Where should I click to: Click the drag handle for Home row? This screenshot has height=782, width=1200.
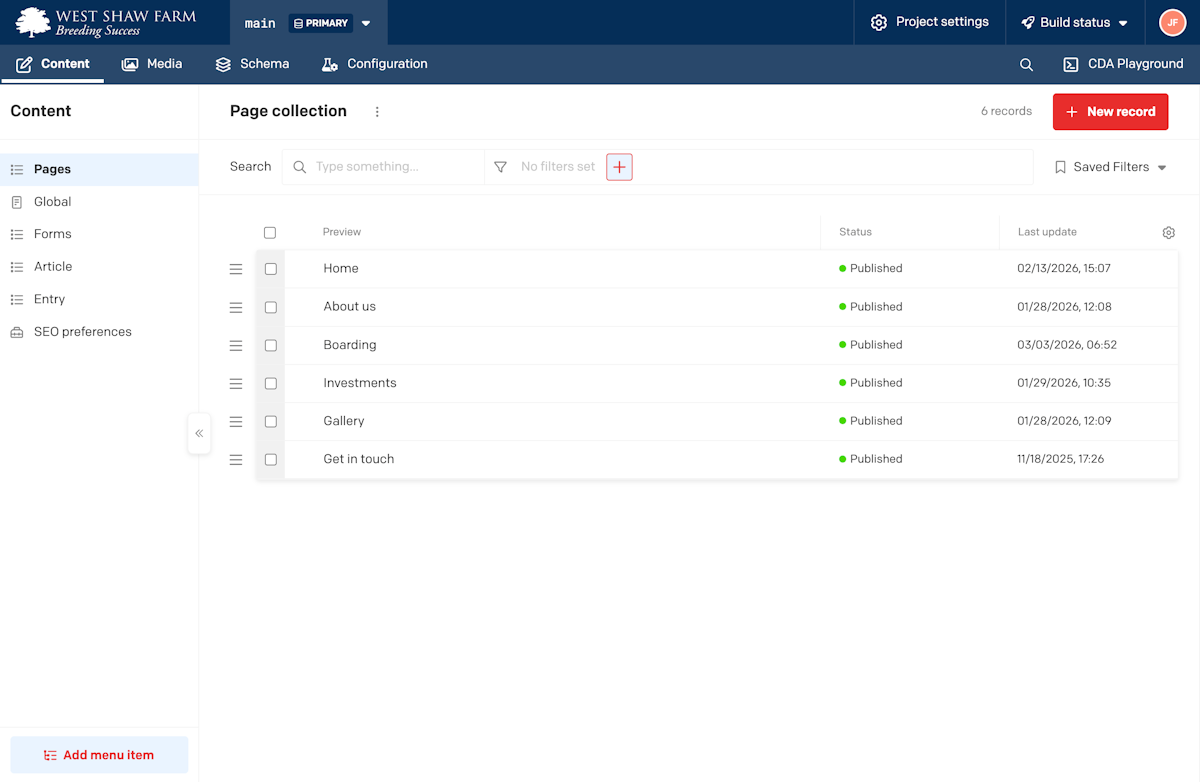click(236, 269)
